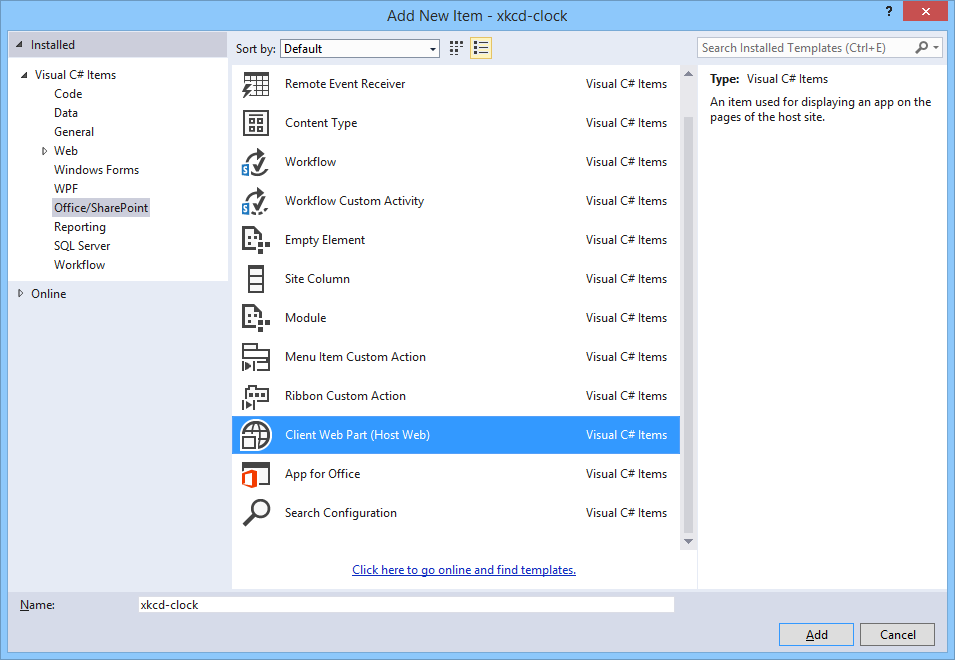This screenshot has width=955, height=660.
Task: Select the Content Type template icon
Action: tap(256, 123)
